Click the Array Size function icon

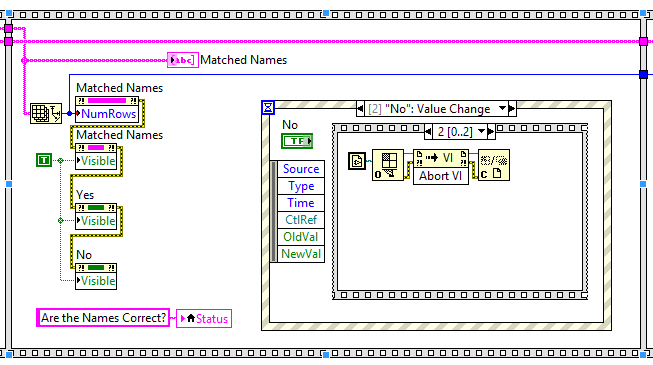point(46,113)
